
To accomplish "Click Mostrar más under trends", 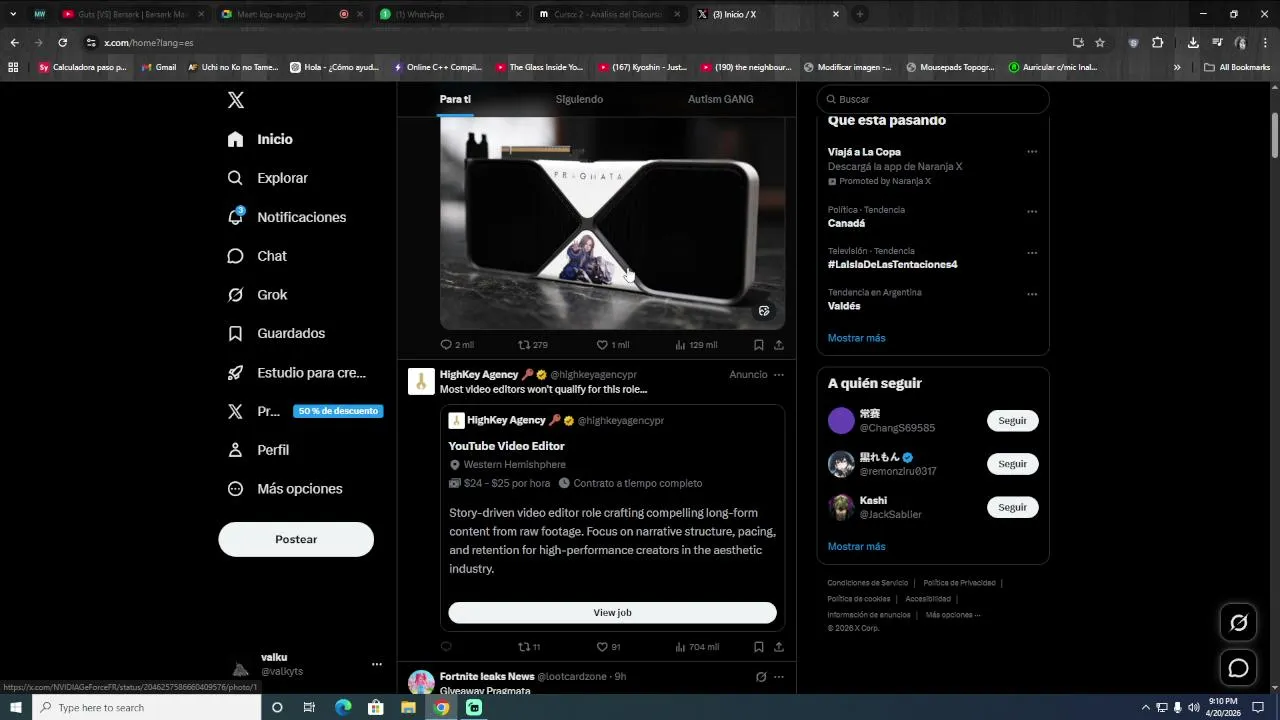I will click(856, 338).
